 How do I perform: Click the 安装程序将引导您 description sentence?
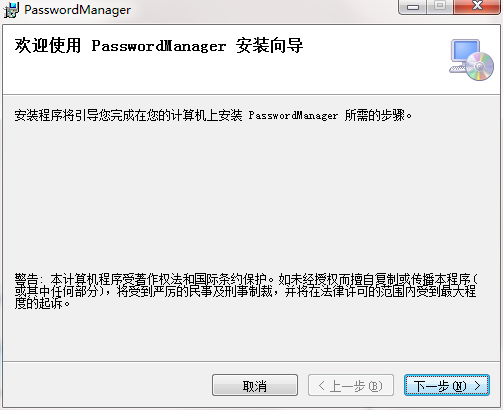tap(213, 115)
